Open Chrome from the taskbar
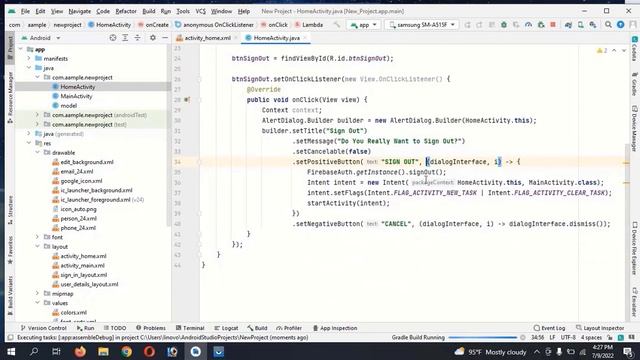The image size is (640, 360). pos(126,351)
